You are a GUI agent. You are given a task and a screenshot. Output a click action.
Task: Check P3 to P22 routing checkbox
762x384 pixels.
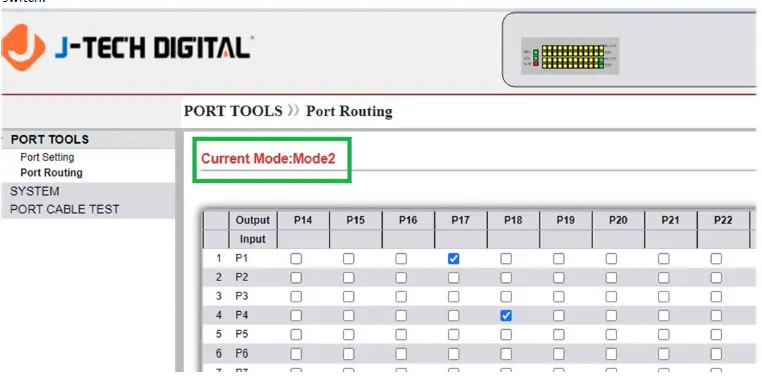pos(716,297)
